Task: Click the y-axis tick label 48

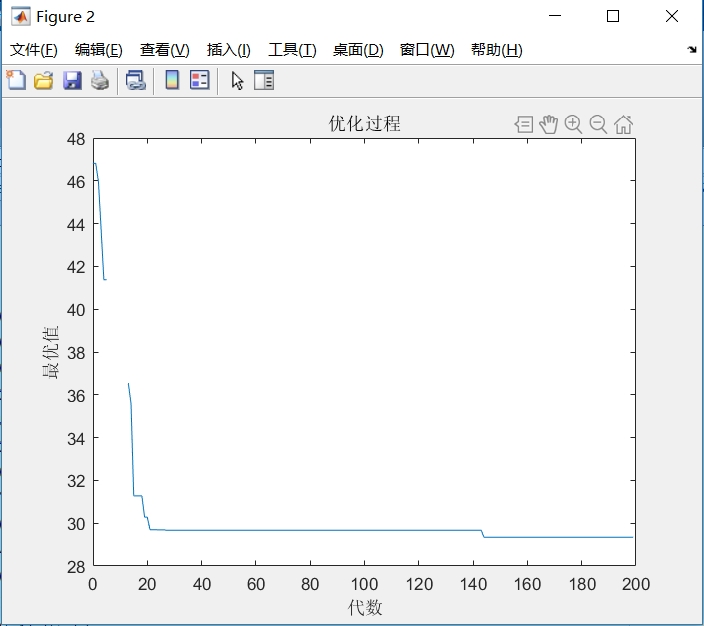Action: pyautogui.click(x=76, y=140)
